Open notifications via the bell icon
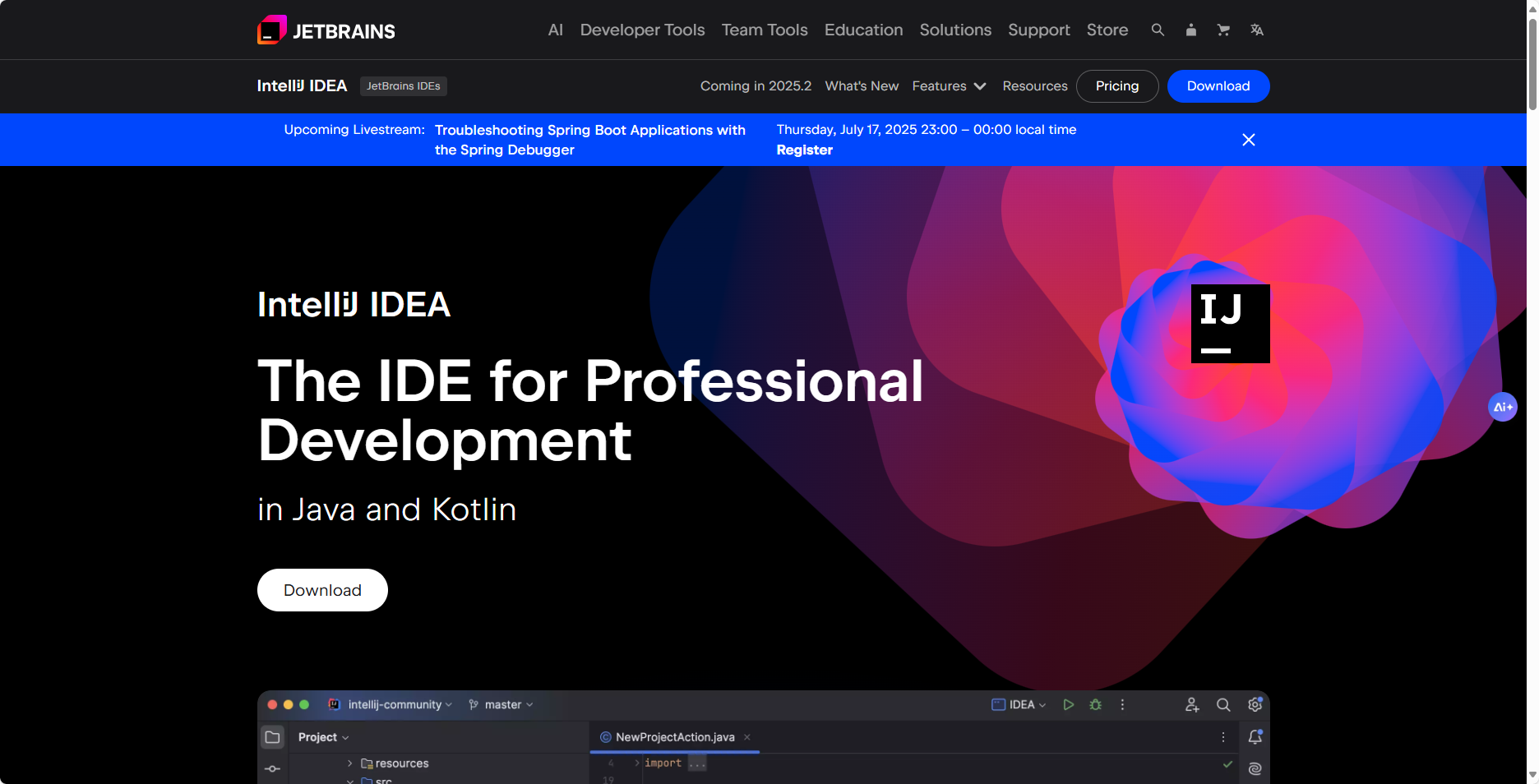This screenshot has height=784, width=1539. 1255,737
